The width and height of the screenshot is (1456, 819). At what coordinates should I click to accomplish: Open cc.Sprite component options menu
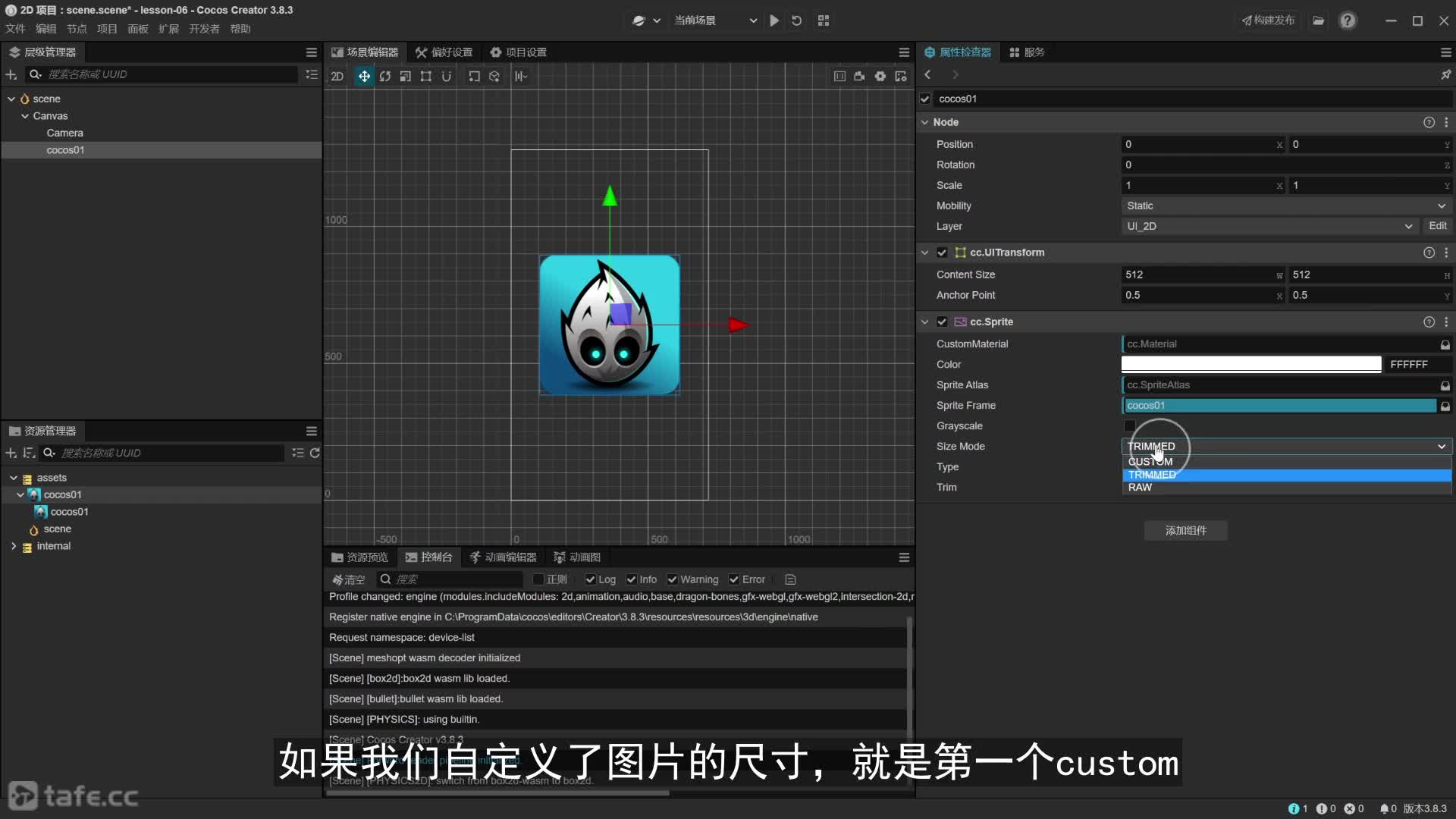pyautogui.click(x=1446, y=322)
